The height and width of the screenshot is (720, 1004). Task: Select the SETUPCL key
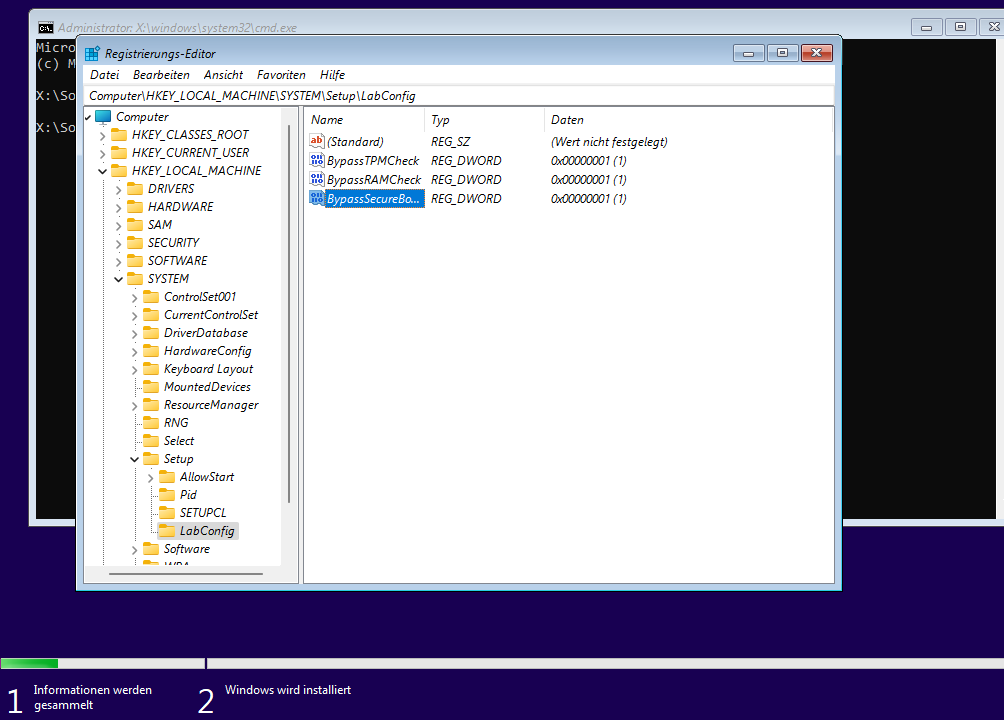[x=202, y=512]
